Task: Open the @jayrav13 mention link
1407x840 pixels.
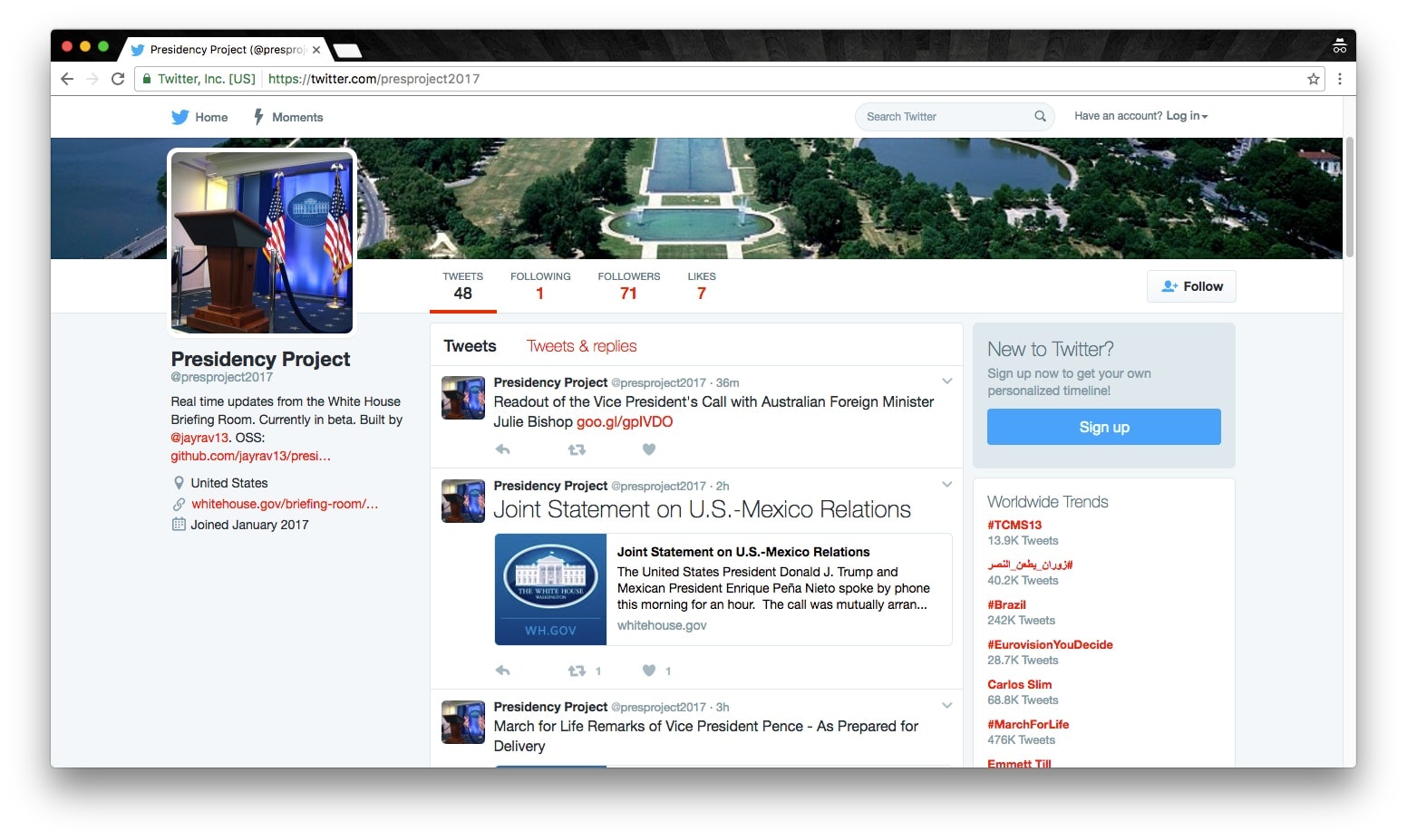Action: [200, 438]
